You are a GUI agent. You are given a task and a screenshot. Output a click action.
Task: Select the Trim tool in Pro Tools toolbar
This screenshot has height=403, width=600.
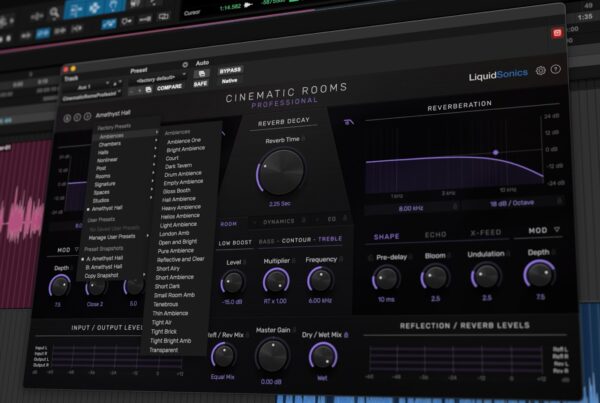pos(75,10)
